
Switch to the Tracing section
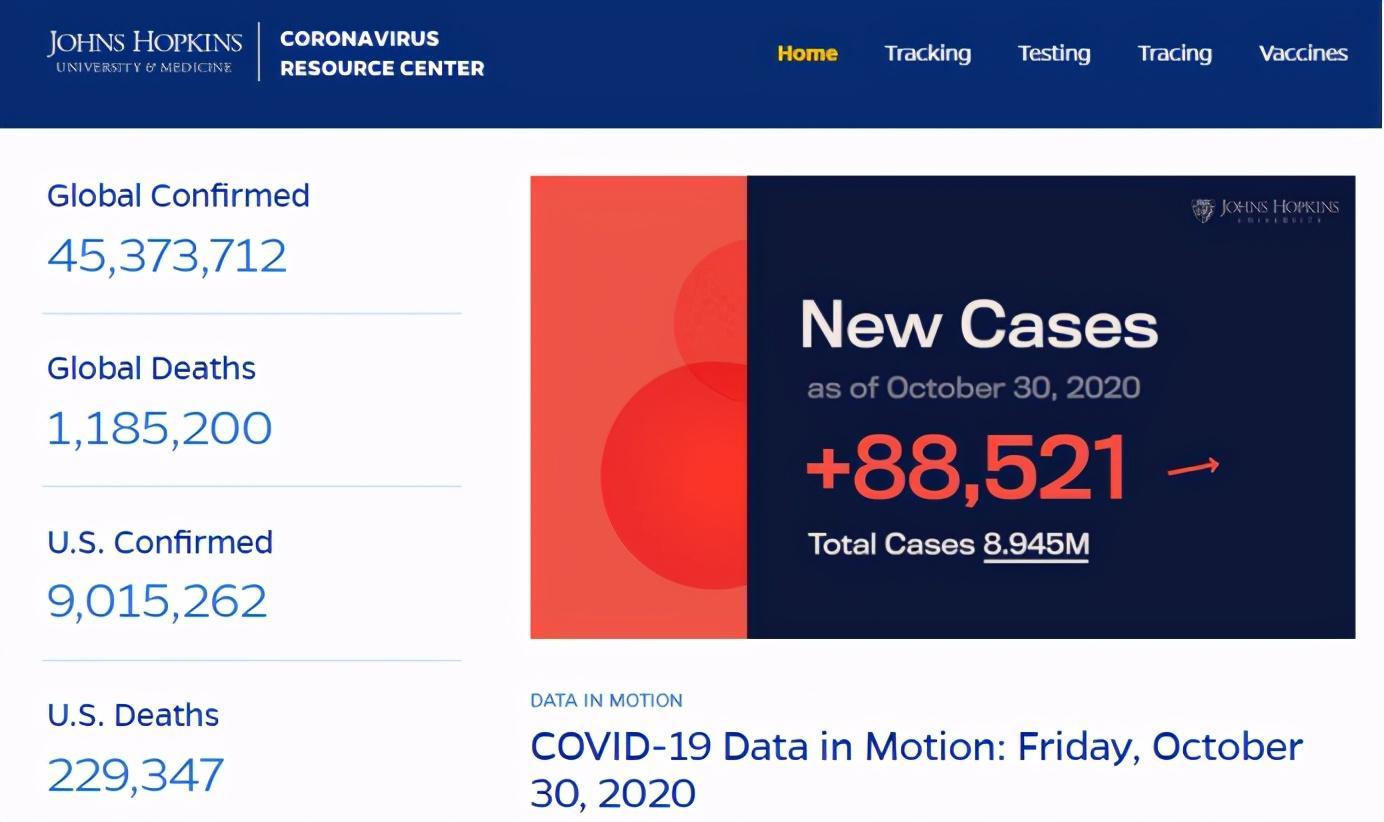point(1174,53)
